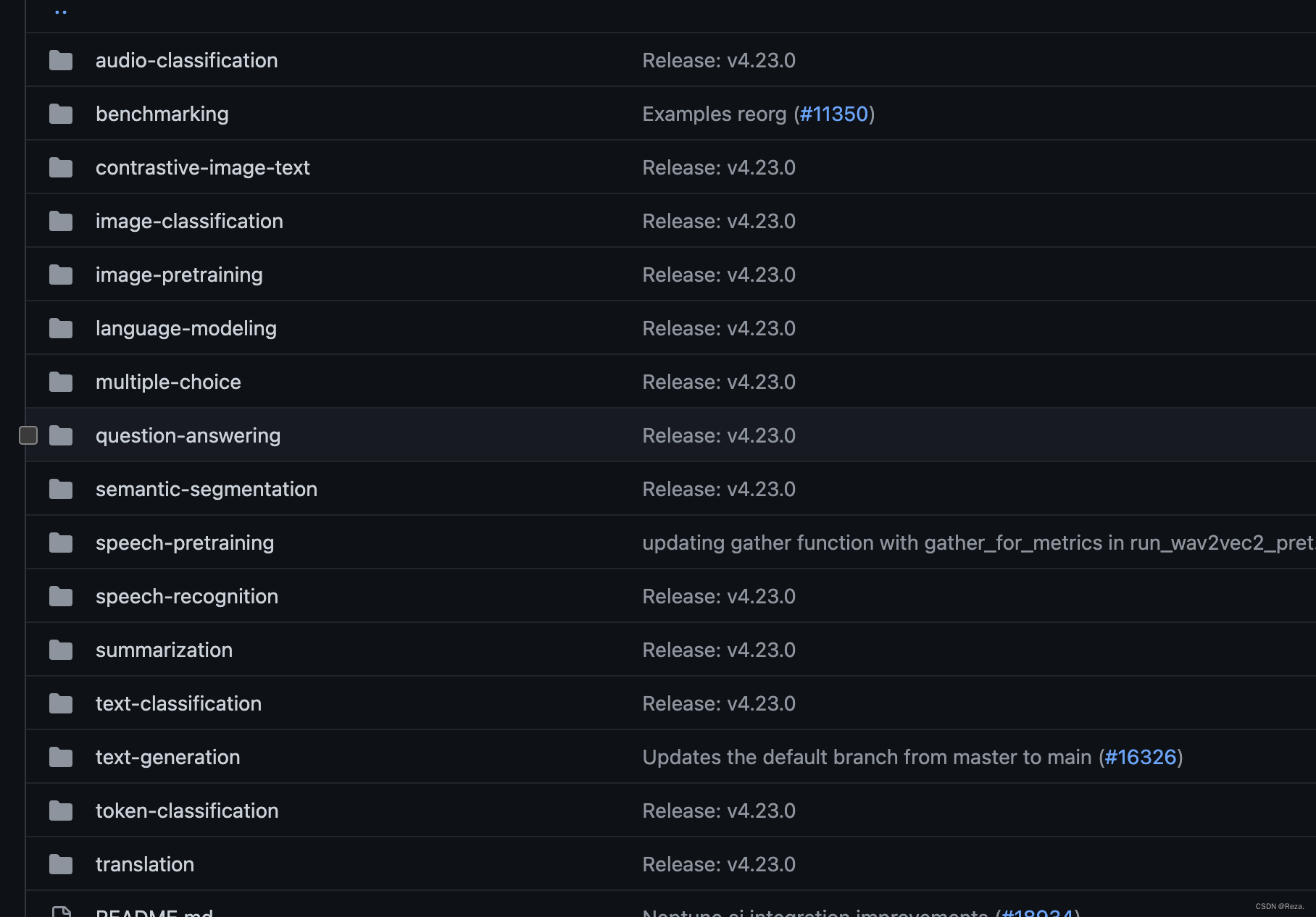This screenshot has height=917, width=1316.
Task: Click the folder icon beside audio-classification
Action: coord(61,60)
